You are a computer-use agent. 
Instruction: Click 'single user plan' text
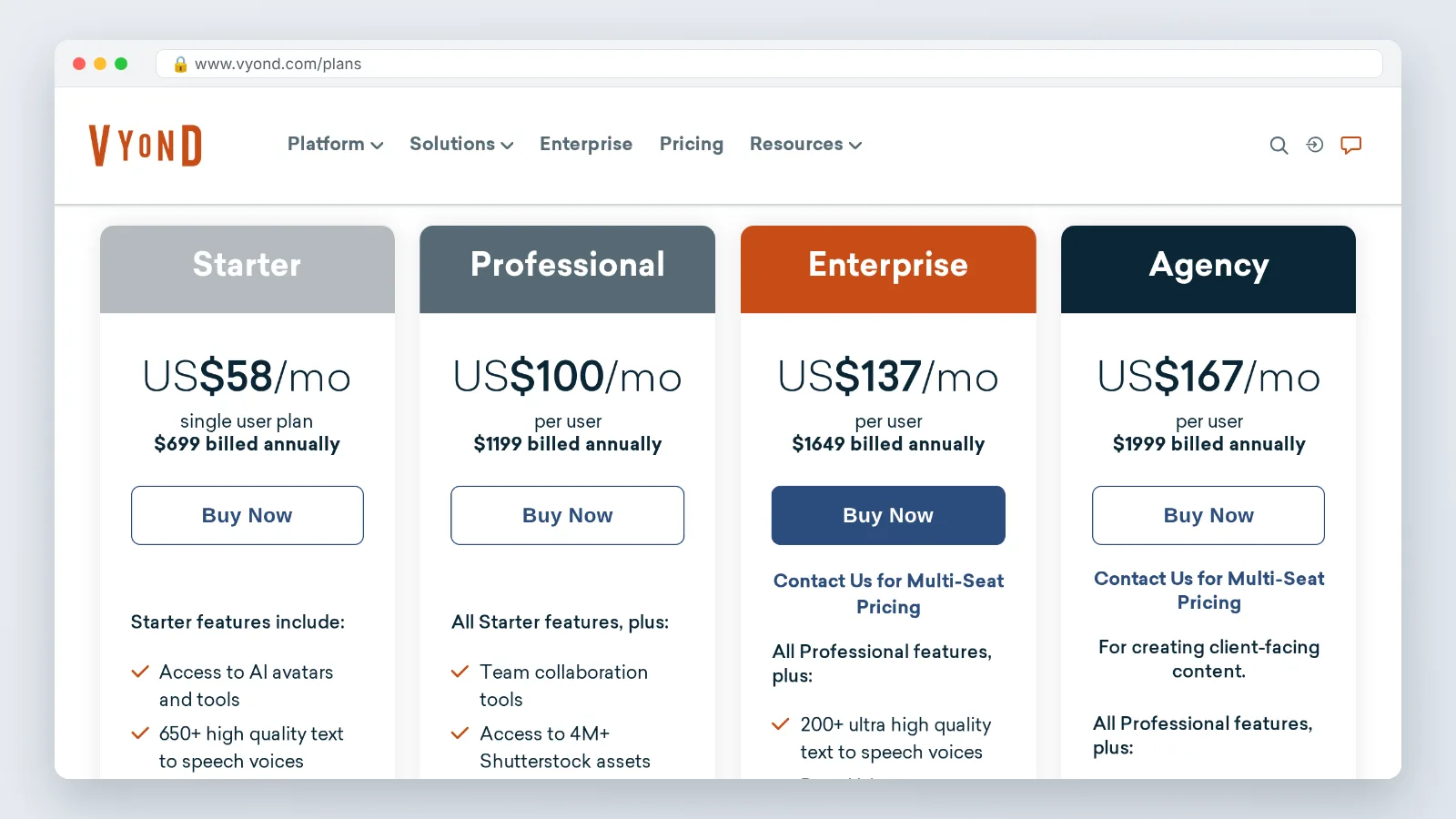(247, 421)
